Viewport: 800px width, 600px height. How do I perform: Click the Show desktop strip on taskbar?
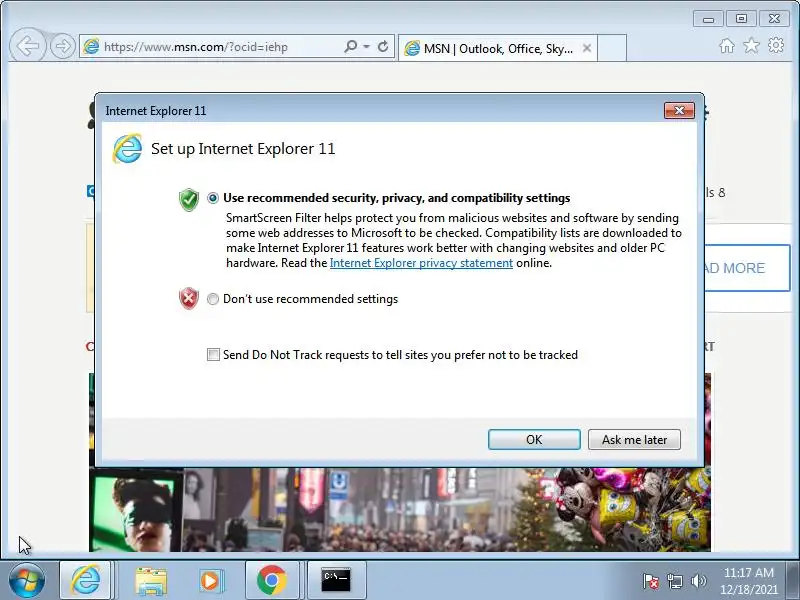(x=793, y=580)
